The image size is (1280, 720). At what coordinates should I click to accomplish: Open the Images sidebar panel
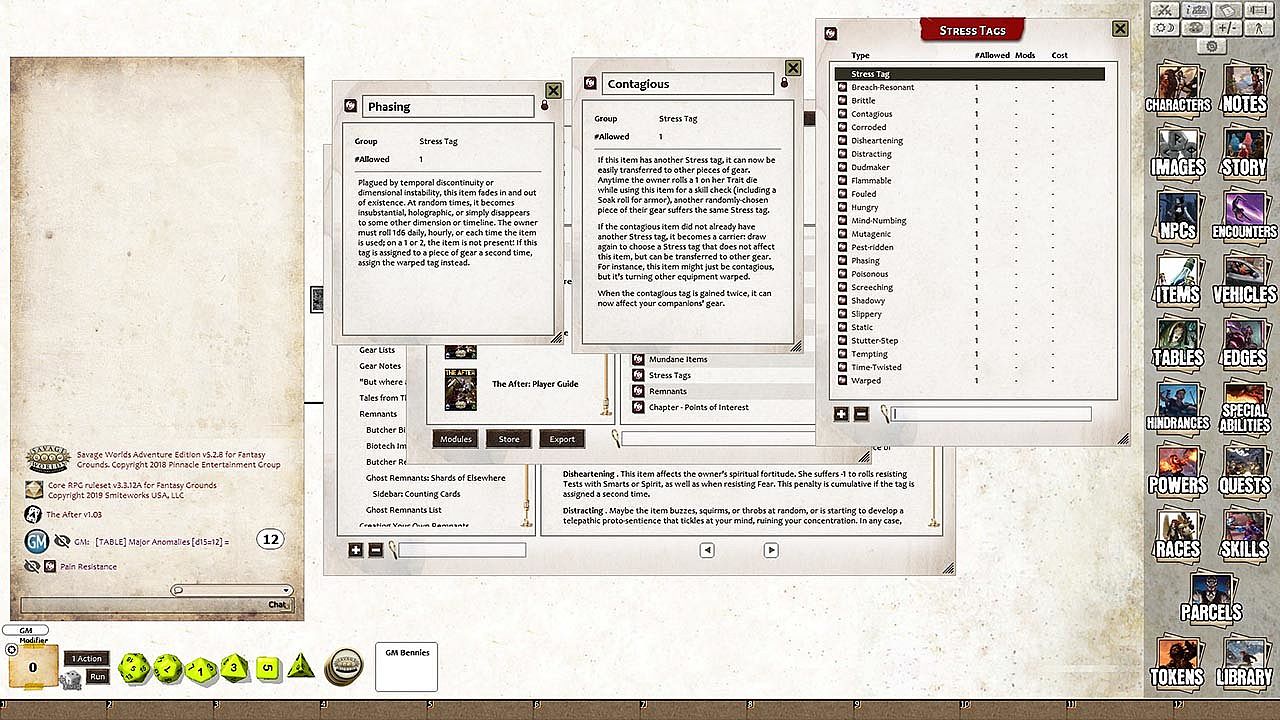tap(1178, 151)
